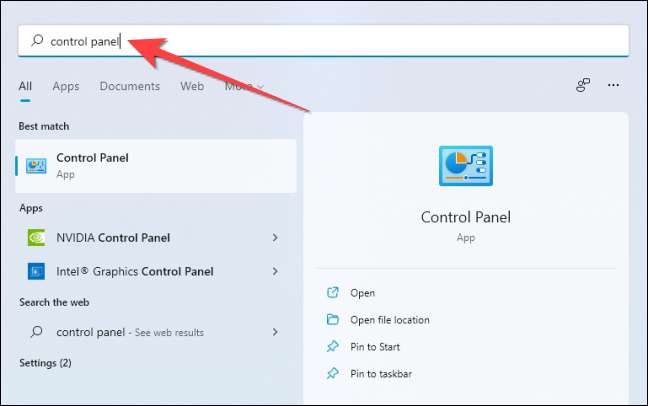Switch to the Apps filter tab
Viewport: 648px width, 406px height.
[x=66, y=86]
